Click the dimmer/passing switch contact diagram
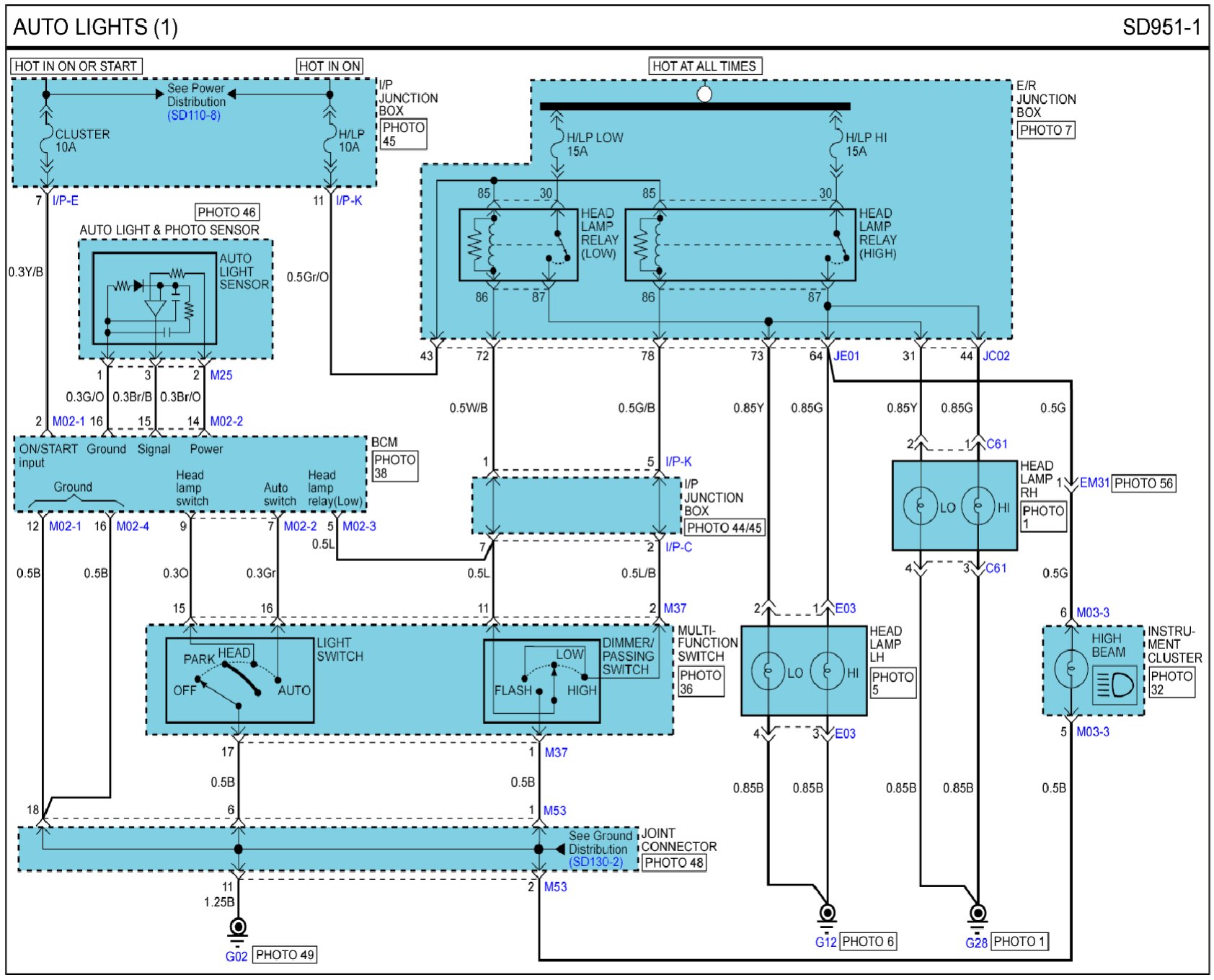Screen dimensions: 1214x980 [x=542, y=681]
